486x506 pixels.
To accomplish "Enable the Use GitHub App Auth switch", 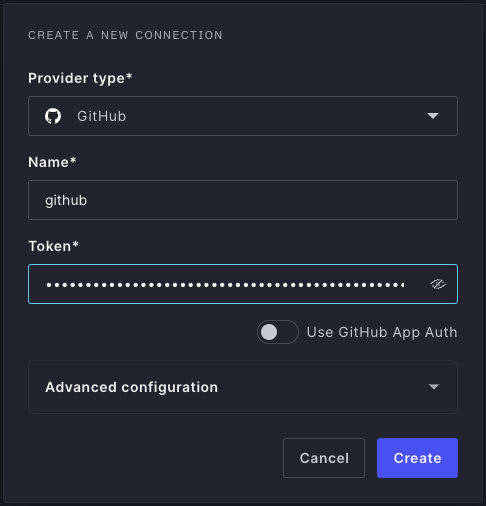I will (278, 332).
